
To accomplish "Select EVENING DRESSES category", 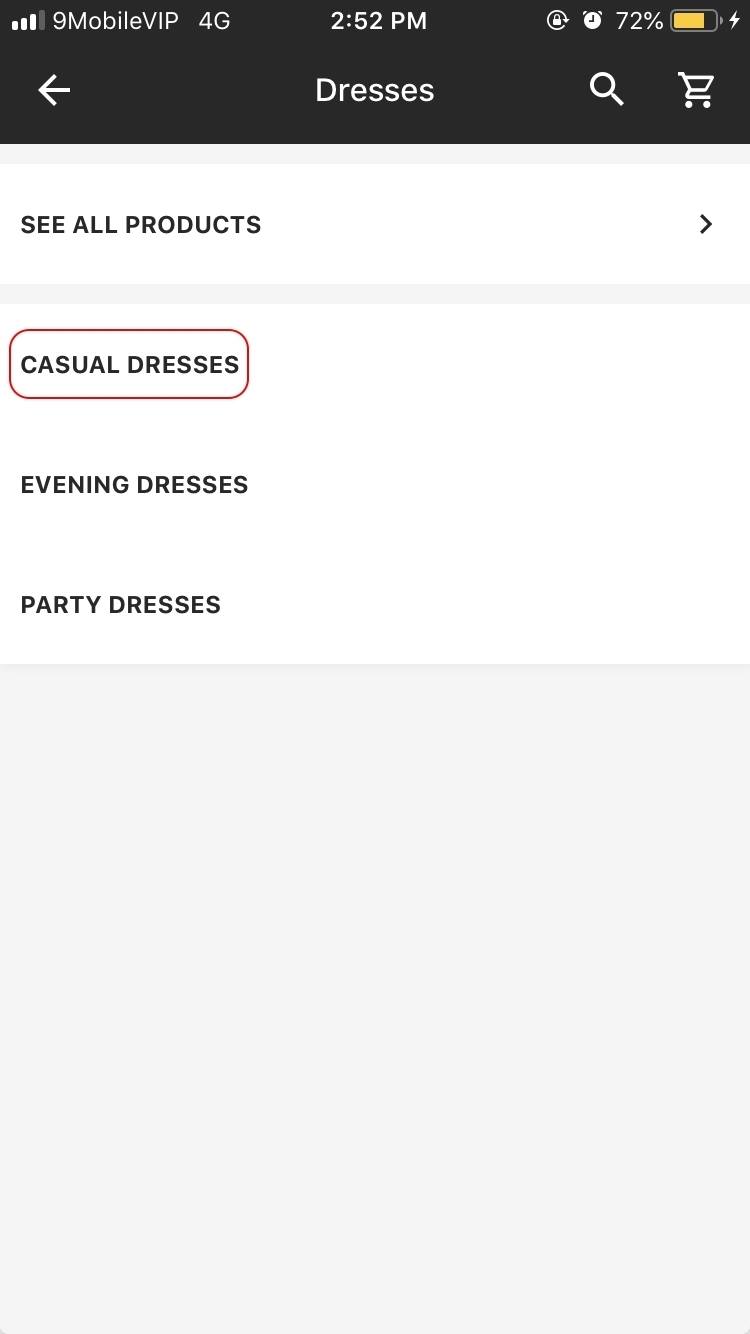I will pyautogui.click(x=134, y=485).
